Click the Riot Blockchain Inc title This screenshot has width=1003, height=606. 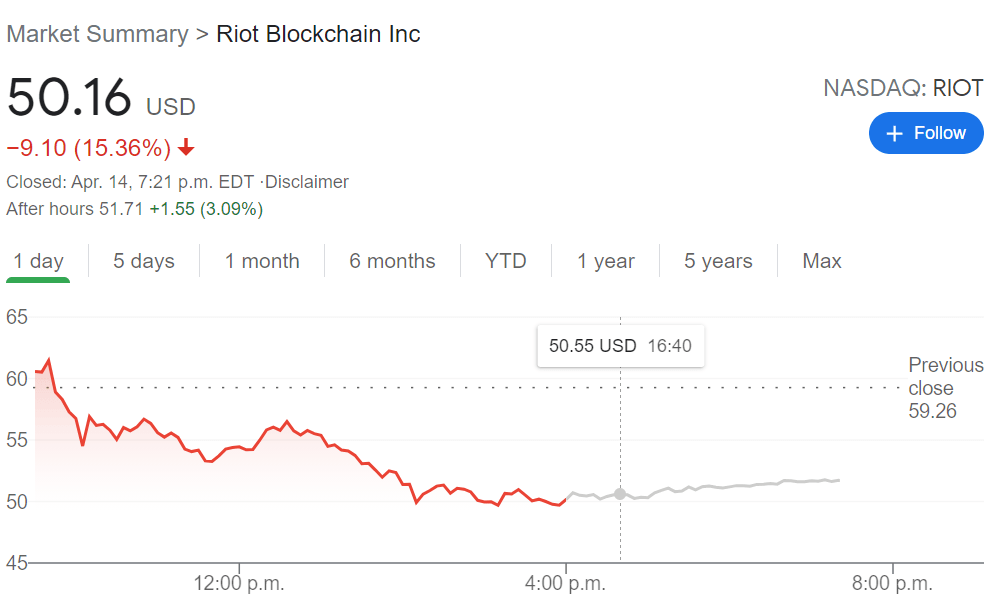(318, 33)
